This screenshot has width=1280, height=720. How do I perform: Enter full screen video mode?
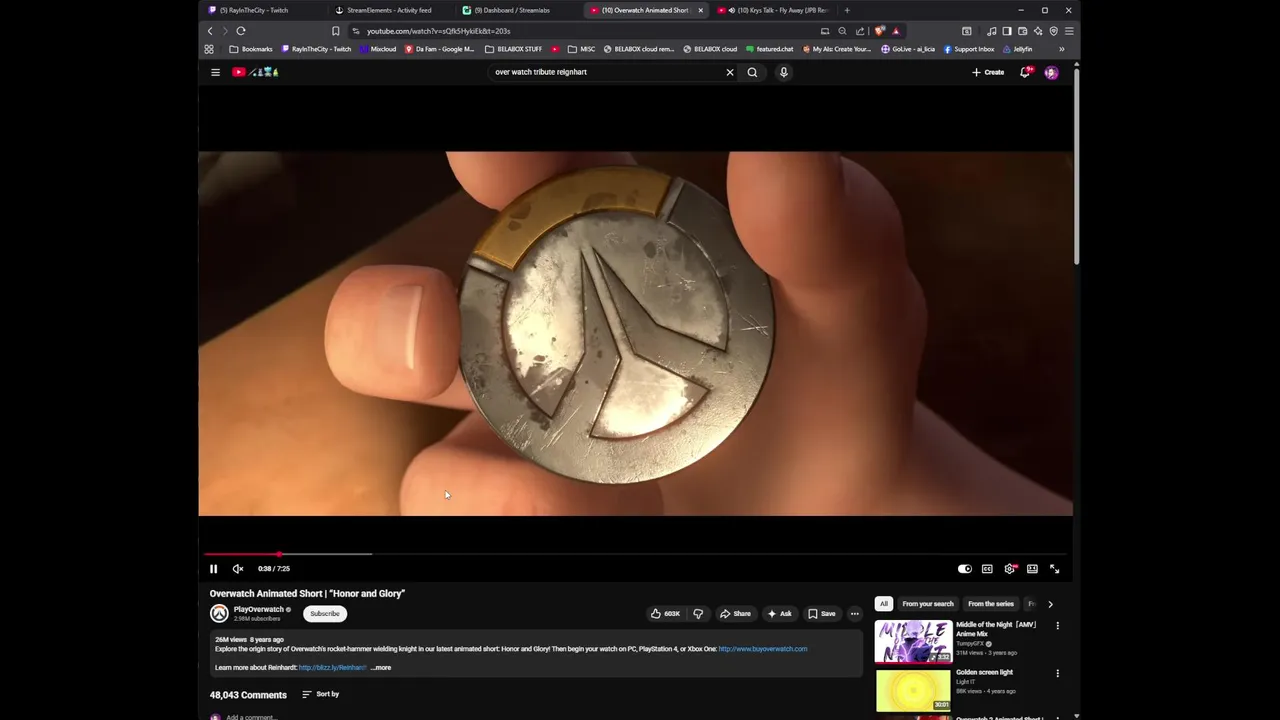1054,569
